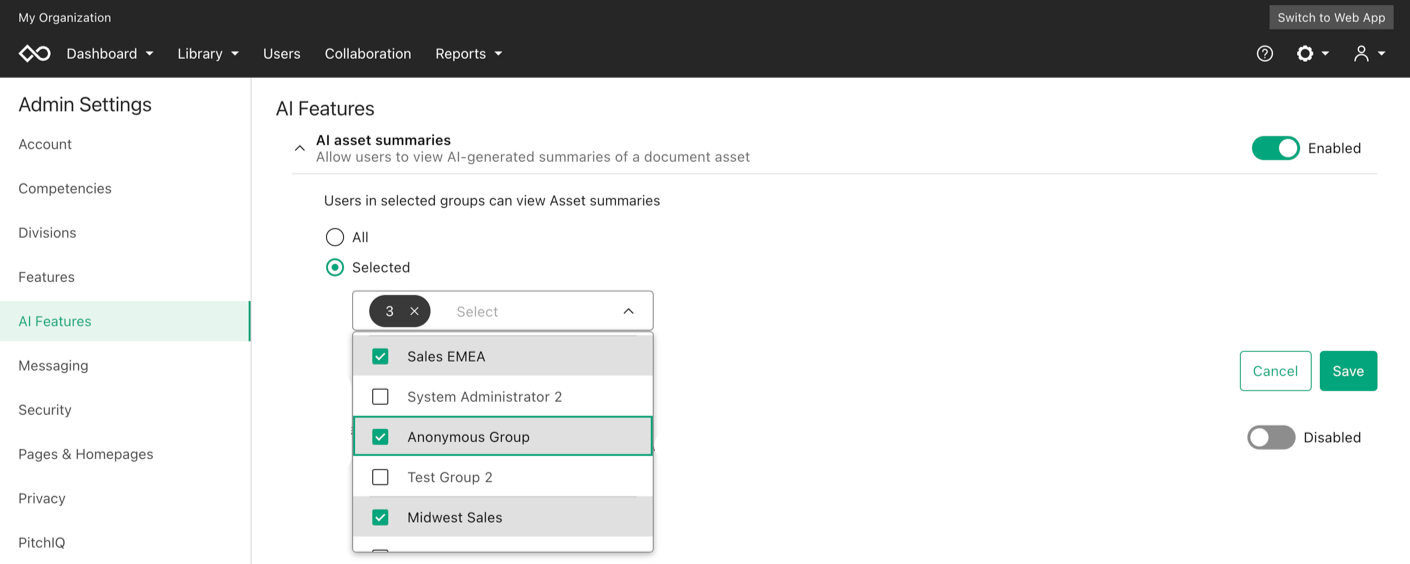Viewport: 1410px width, 564px height.
Task: Open the Dashboard dropdown menu
Action: coord(110,54)
